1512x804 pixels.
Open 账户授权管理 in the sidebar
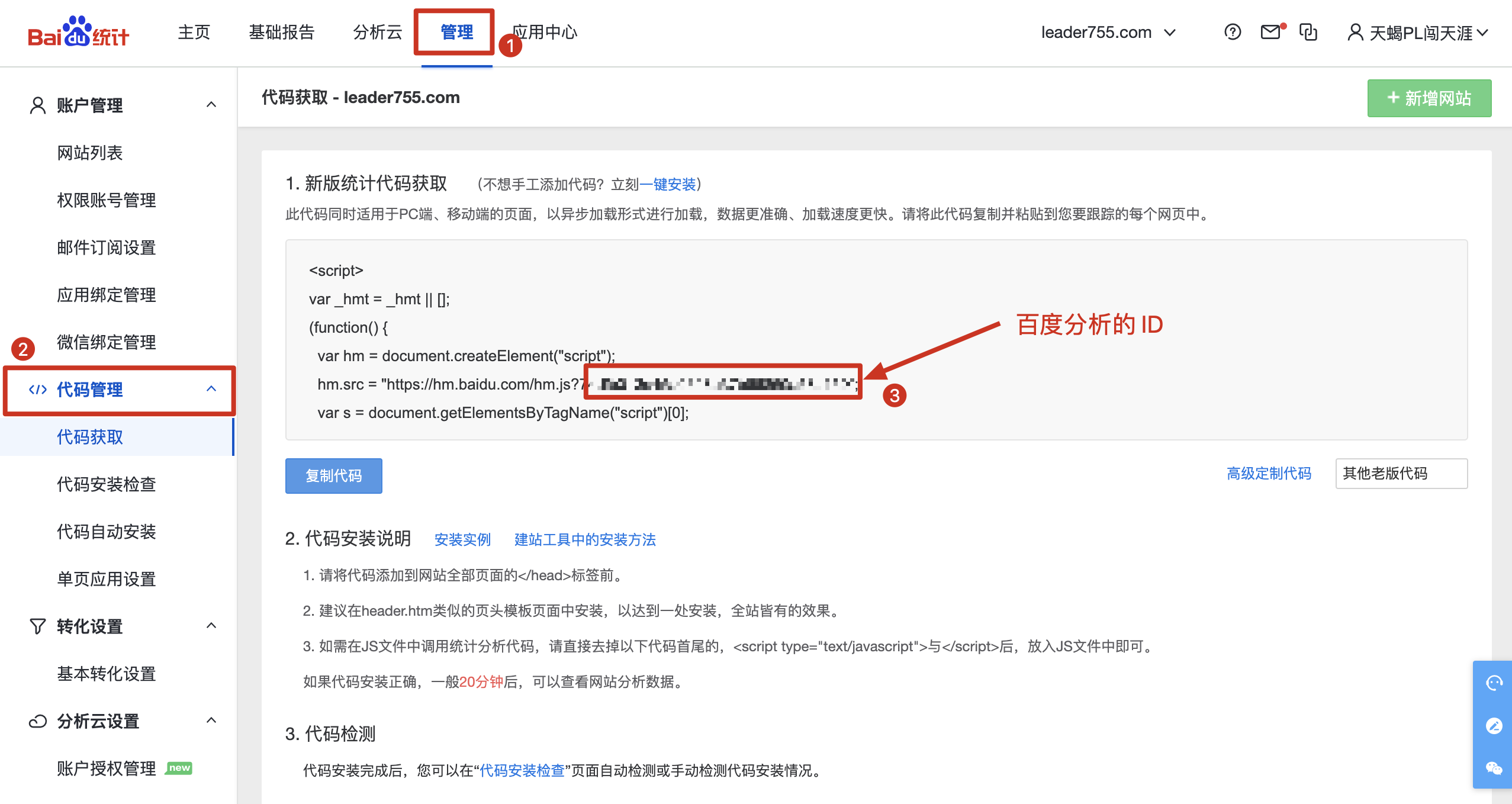point(106,768)
